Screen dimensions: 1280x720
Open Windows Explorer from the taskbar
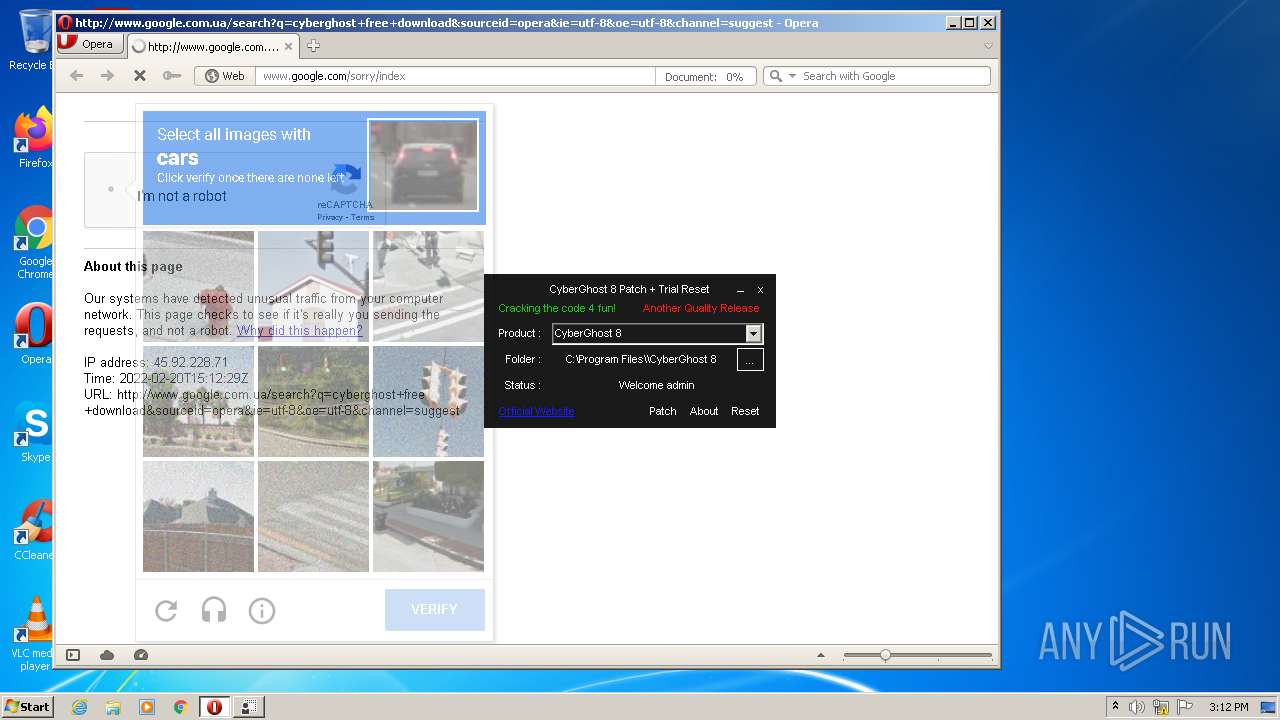pos(113,707)
